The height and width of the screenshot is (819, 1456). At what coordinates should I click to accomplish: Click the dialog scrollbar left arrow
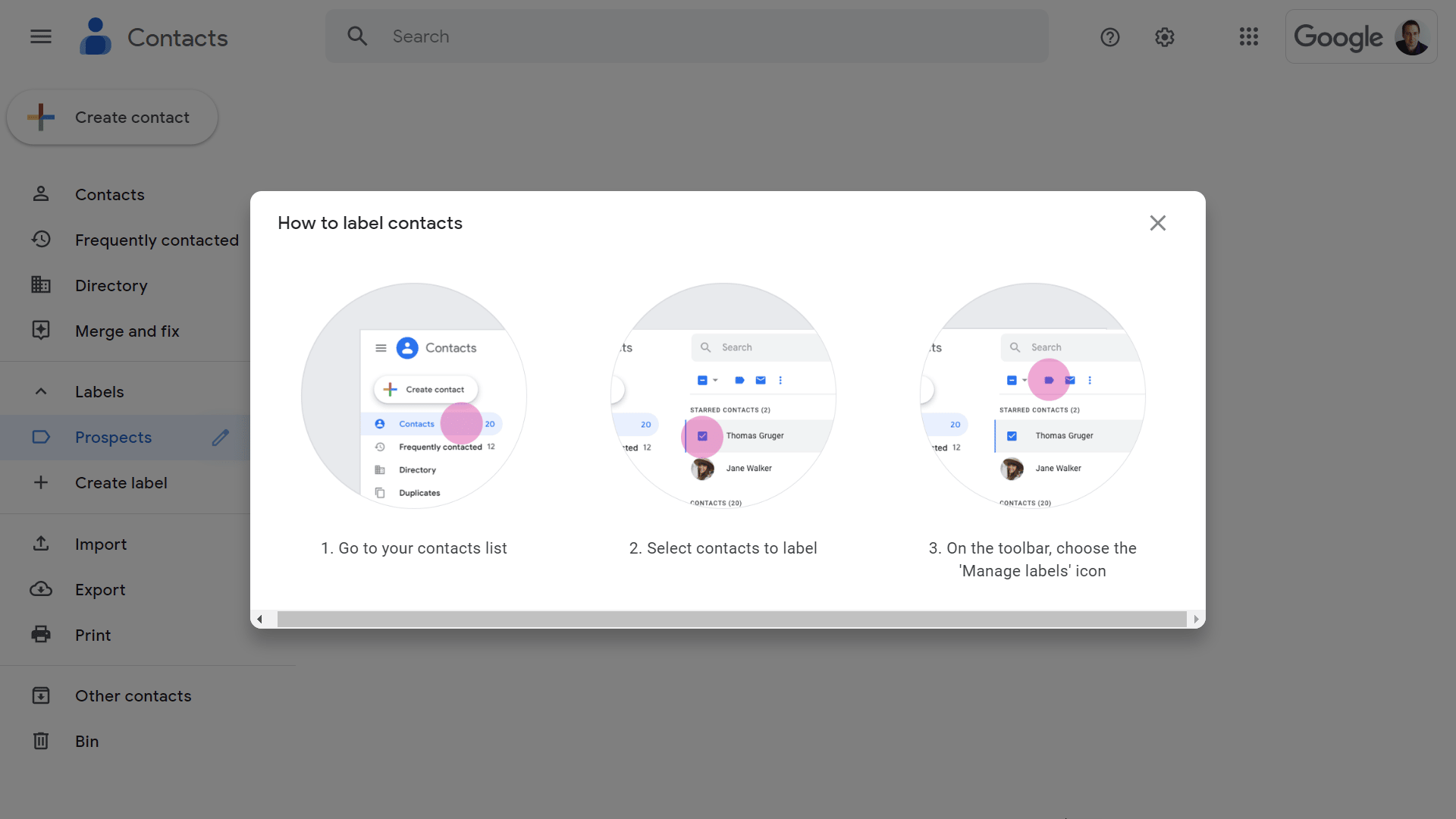(x=259, y=620)
